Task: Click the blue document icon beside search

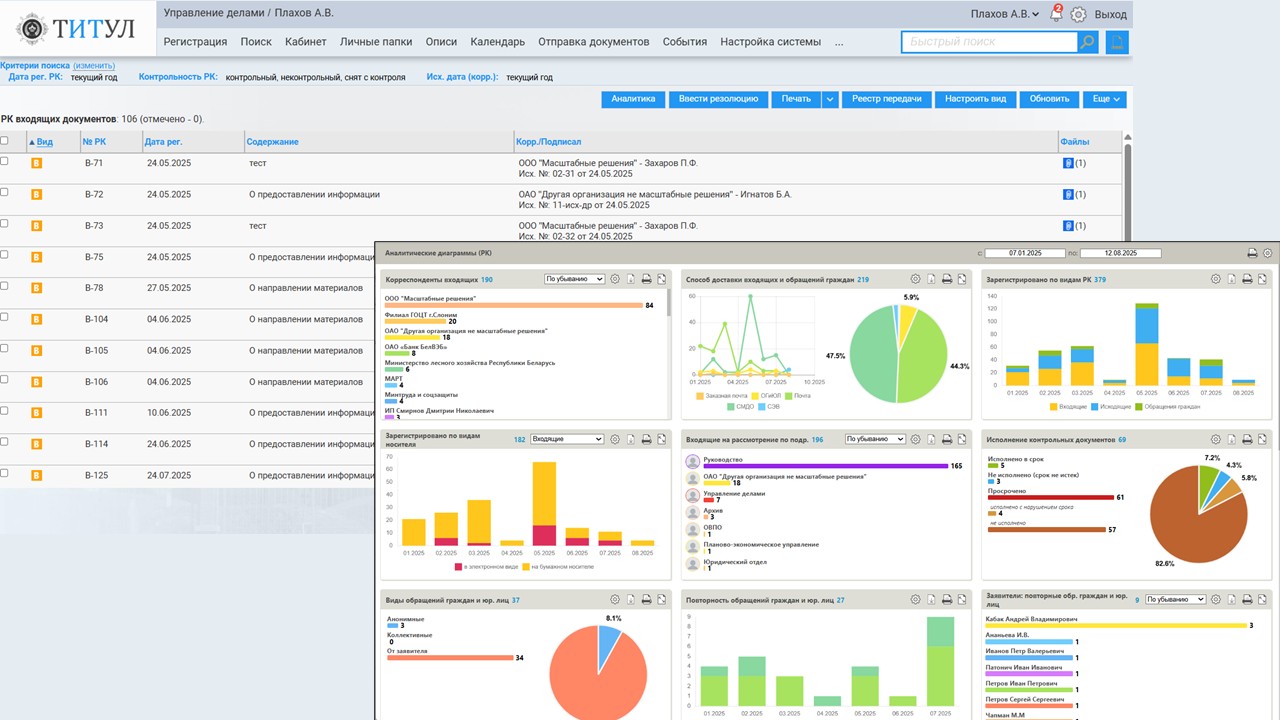Action: click(1117, 42)
